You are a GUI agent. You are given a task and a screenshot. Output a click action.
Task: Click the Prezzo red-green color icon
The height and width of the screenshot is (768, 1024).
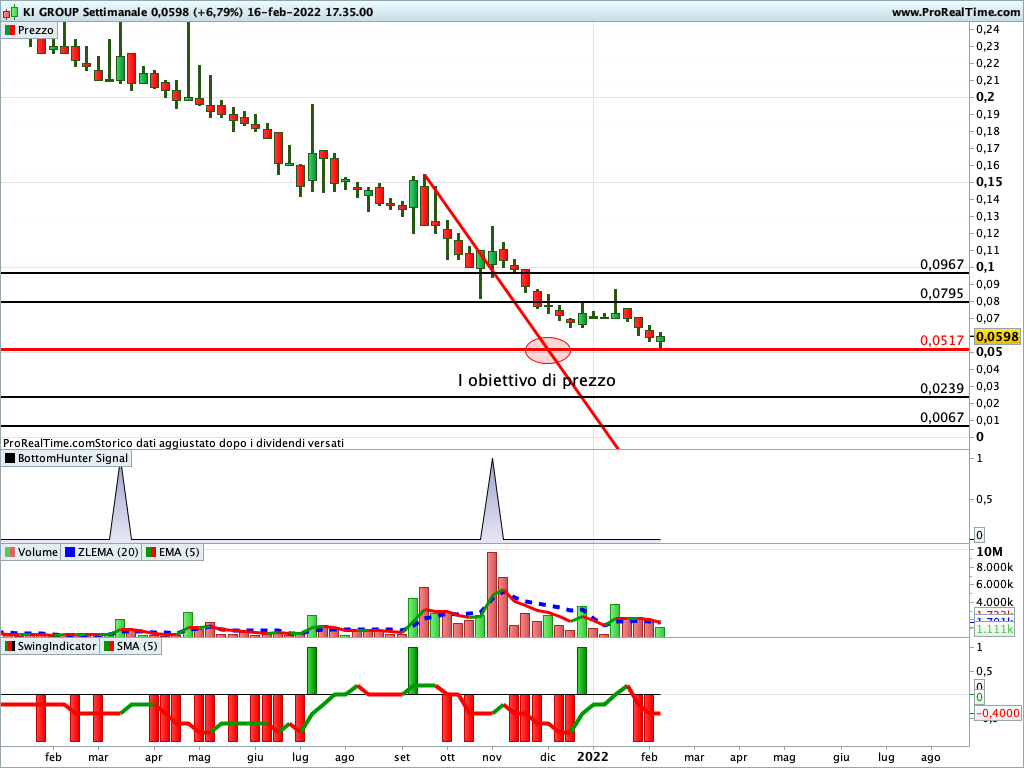[x=10, y=30]
